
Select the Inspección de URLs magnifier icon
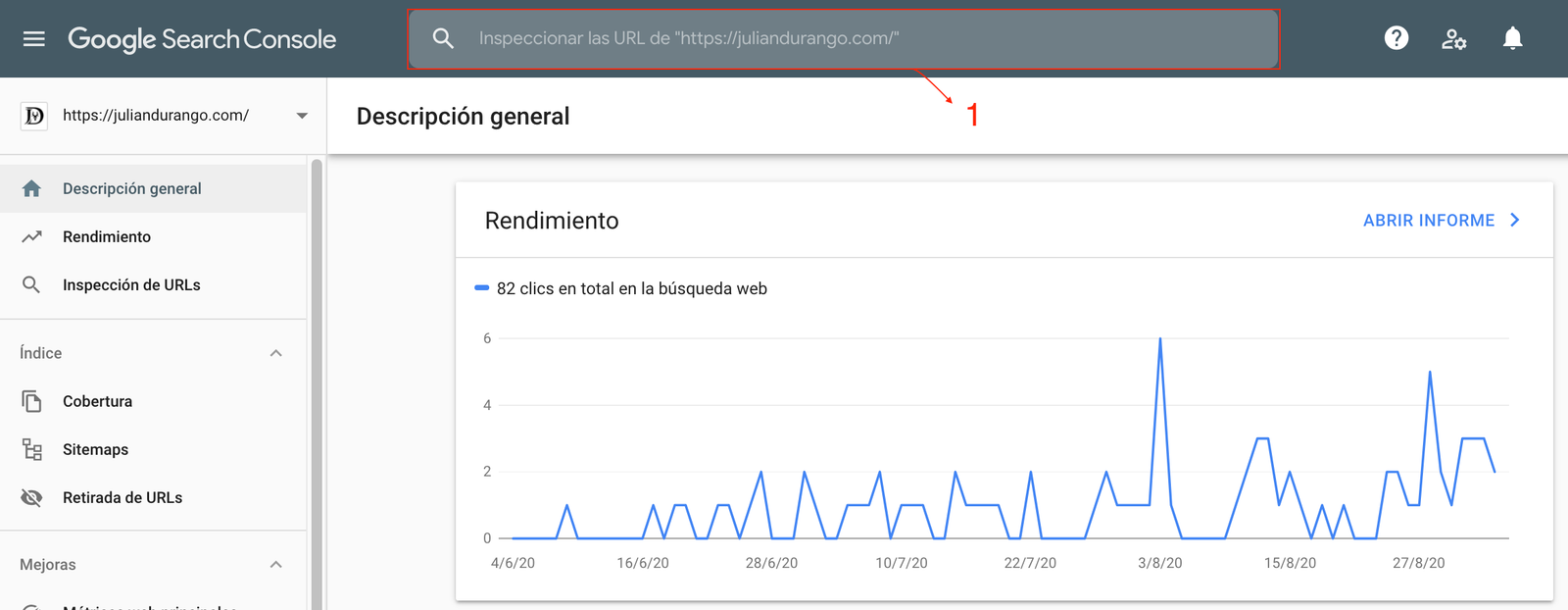[x=32, y=284]
